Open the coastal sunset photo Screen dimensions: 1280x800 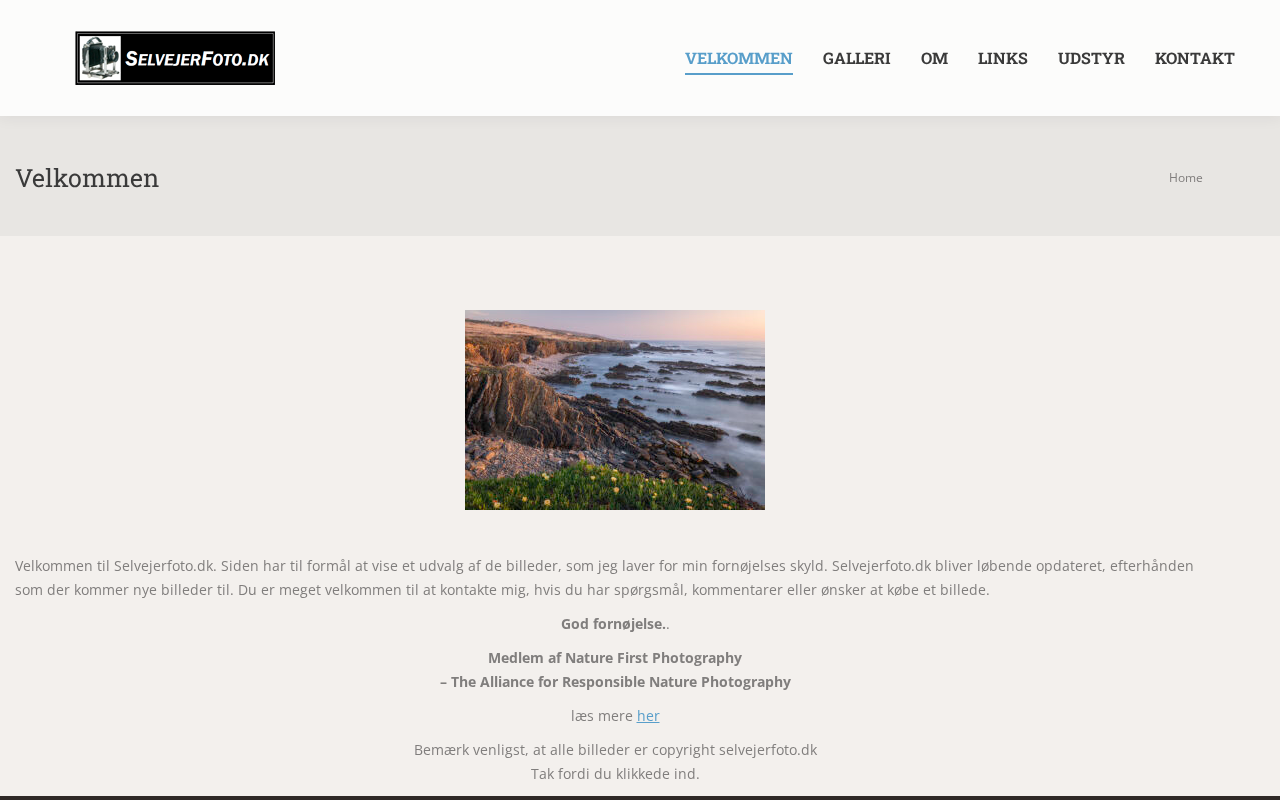pyautogui.click(x=615, y=410)
